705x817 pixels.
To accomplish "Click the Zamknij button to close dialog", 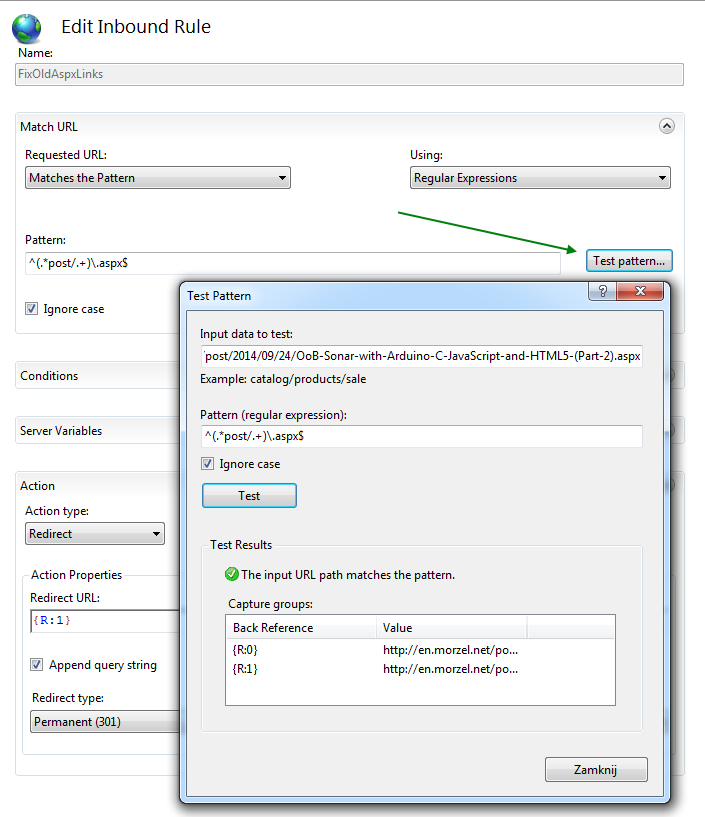I will tap(596, 769).
